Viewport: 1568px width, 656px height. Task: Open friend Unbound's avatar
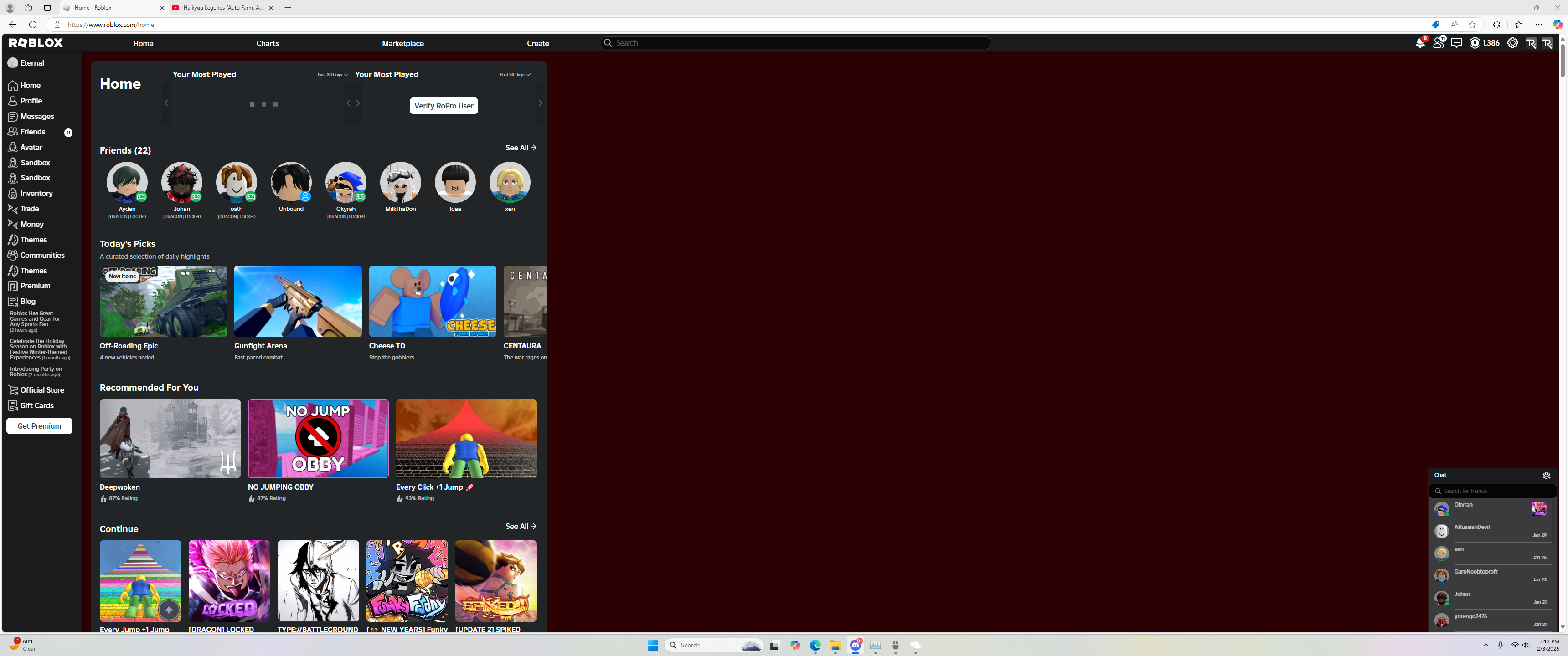(x=291, y=182)
